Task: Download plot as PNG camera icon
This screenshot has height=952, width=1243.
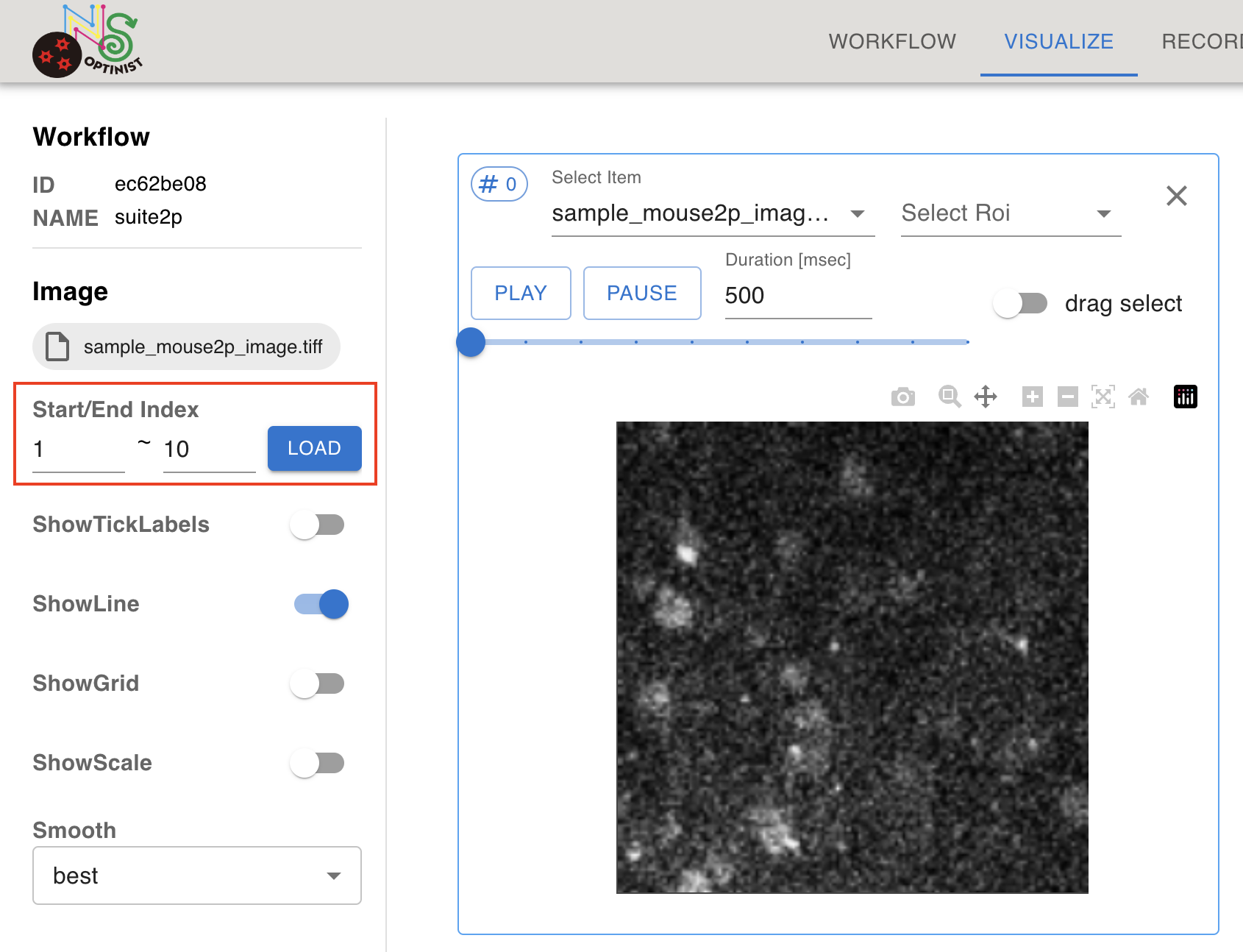Action: click(x=903, y=397)
